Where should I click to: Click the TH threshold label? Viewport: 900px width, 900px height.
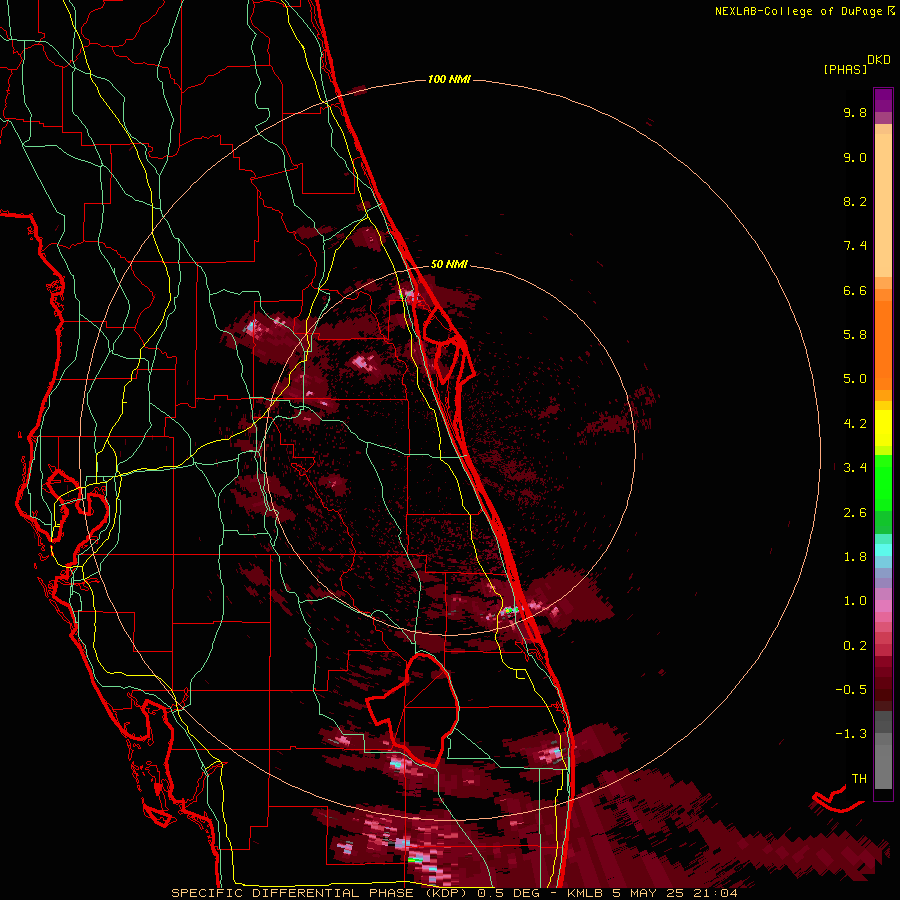[859, 779]
